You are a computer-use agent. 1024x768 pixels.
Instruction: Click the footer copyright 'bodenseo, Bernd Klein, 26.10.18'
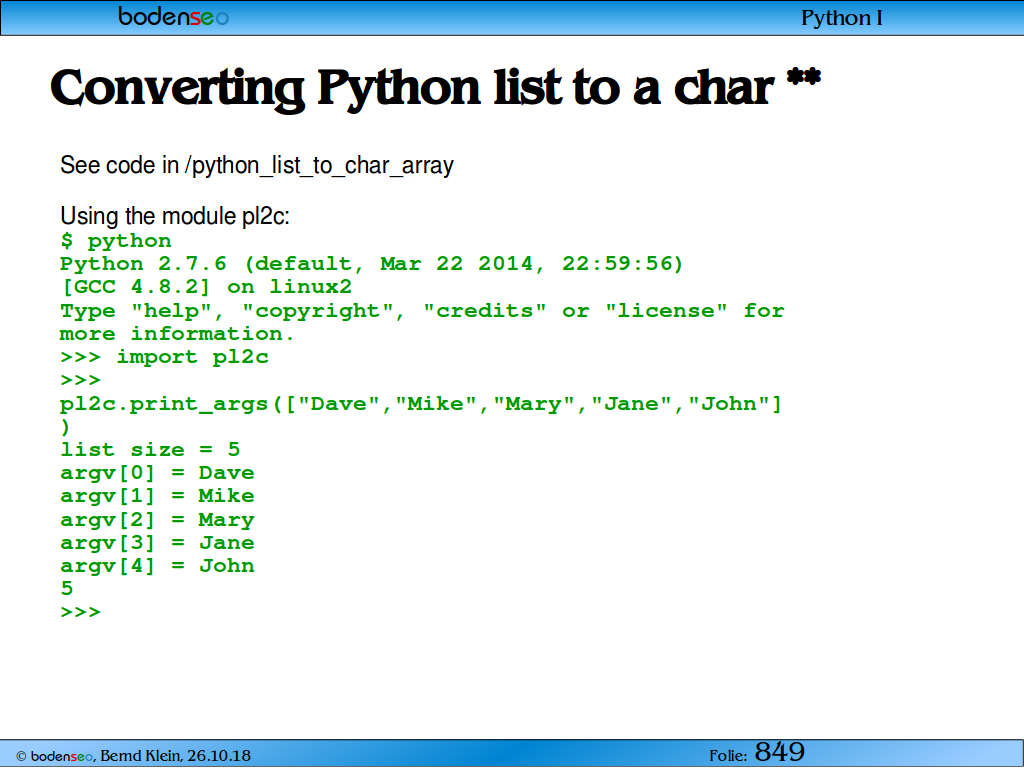133,756
